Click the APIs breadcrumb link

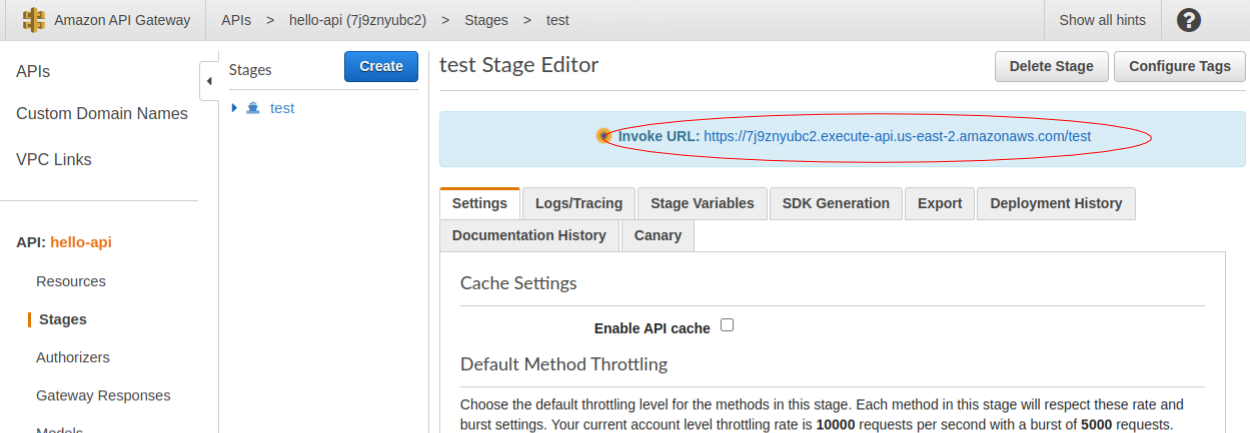[x=236, y=20]
